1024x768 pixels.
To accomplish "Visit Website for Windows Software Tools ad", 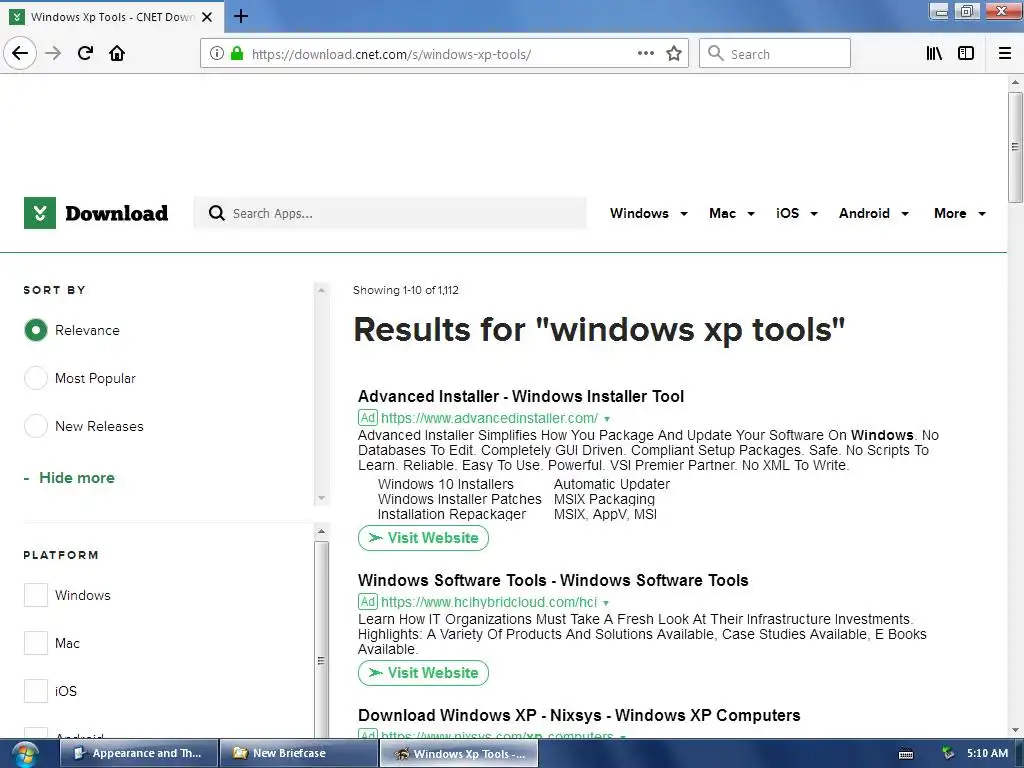I will [423, 673].
